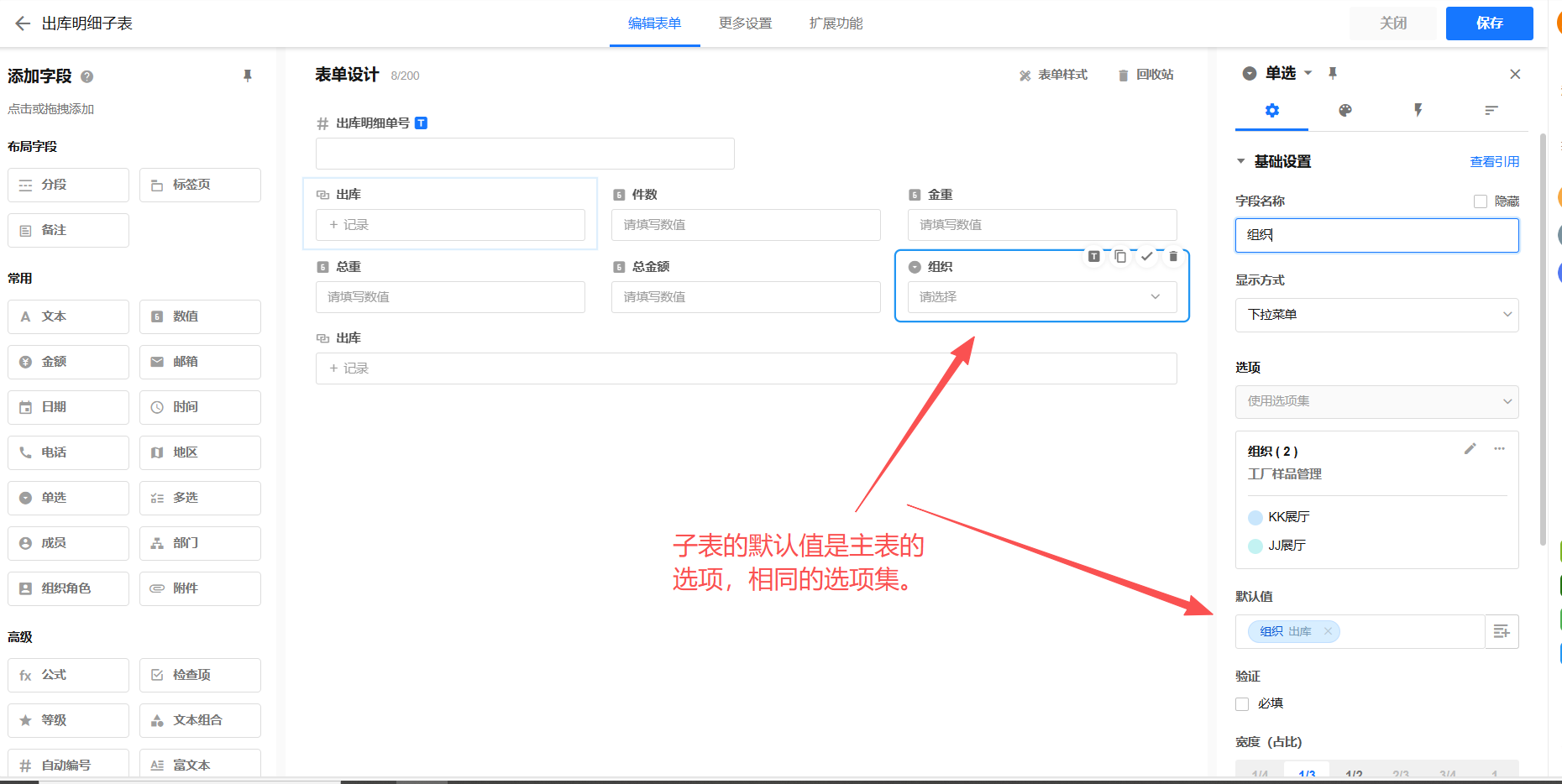The image size is (1562, 784).
Task: Click the back arrow next to 出库明细子表
Action: pos(23,24)
